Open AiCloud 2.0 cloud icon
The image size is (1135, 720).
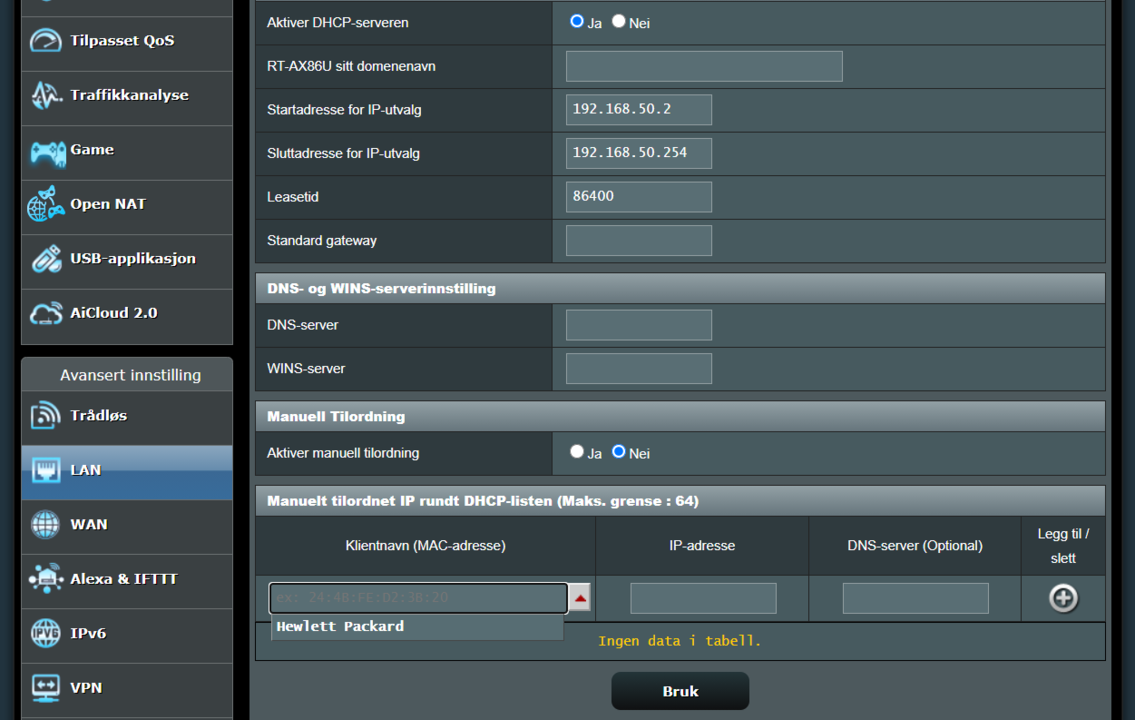(46, 314)
